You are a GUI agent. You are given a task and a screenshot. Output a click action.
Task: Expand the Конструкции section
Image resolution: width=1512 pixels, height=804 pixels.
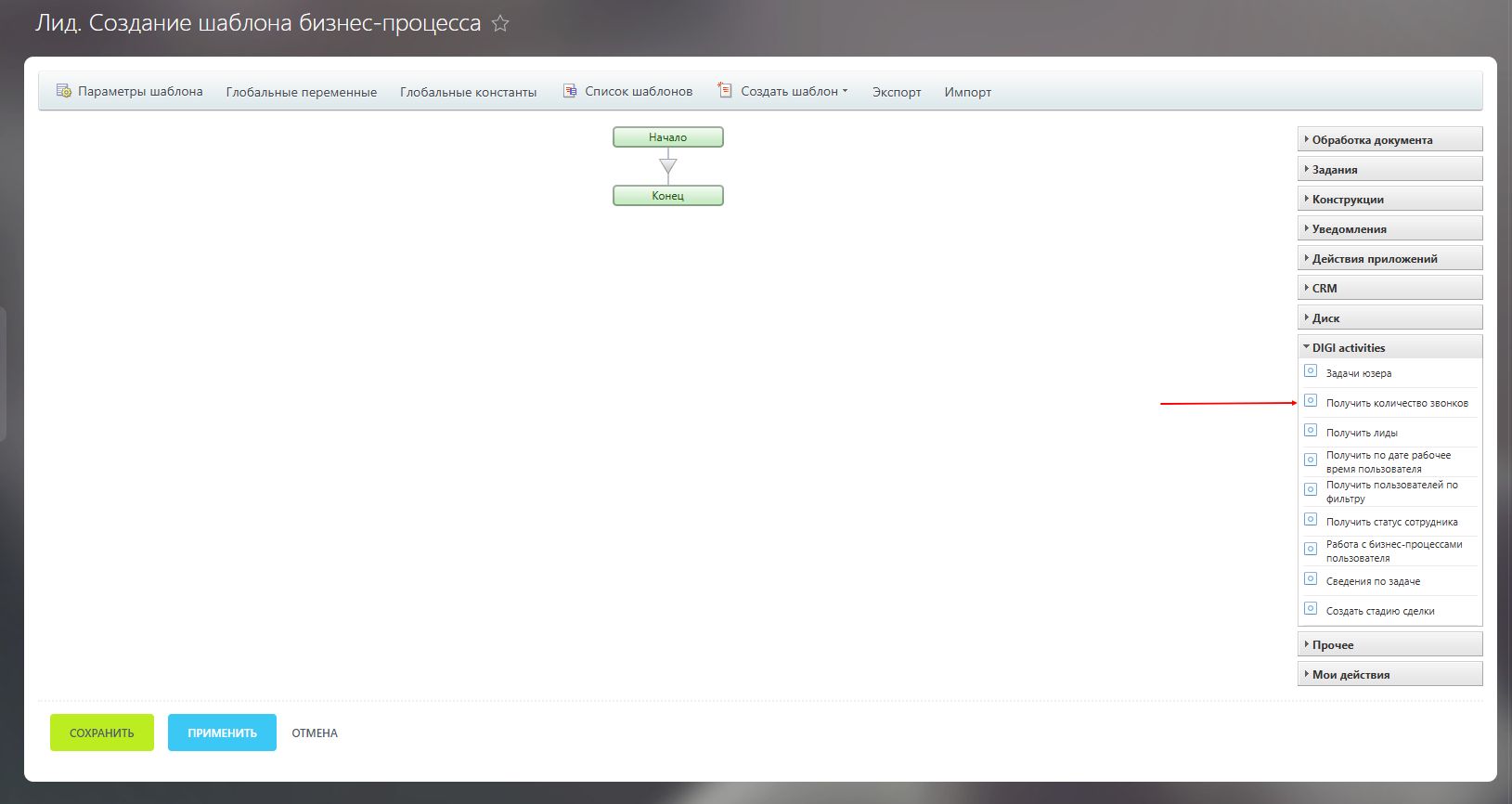tap(1389, 199)
